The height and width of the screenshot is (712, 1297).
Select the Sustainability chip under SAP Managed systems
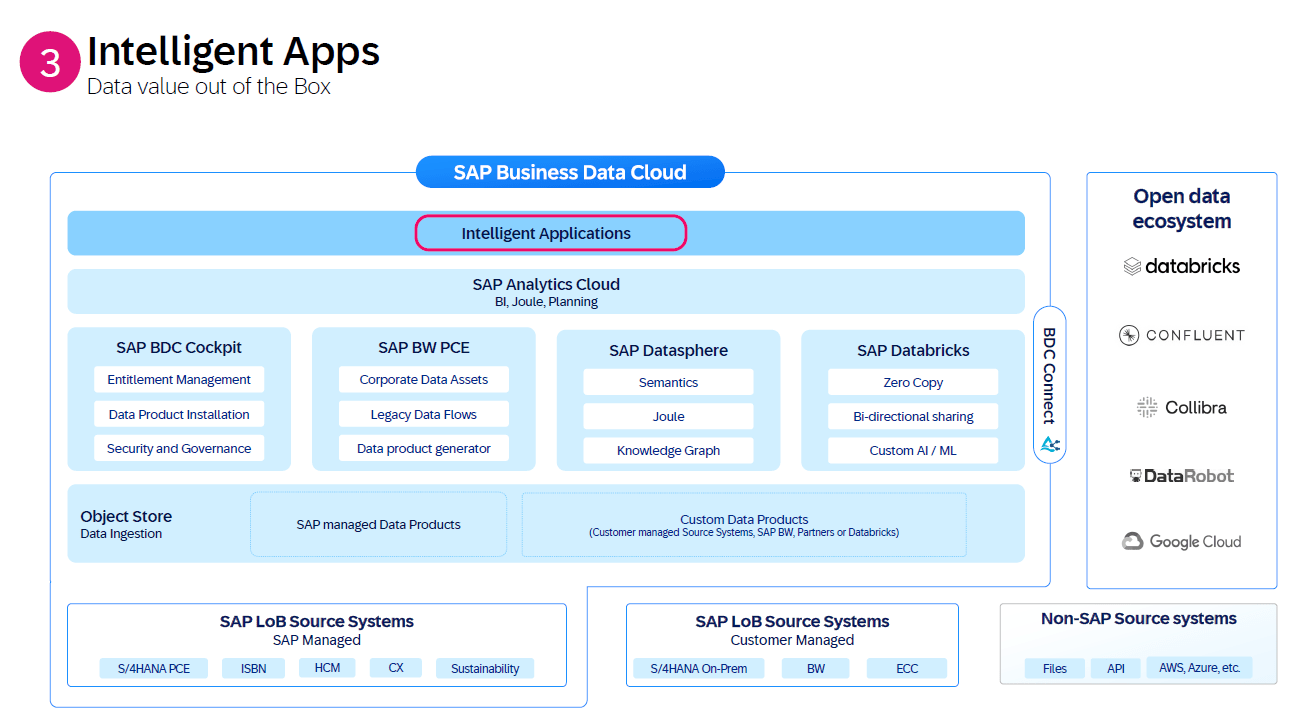point(484,667)
